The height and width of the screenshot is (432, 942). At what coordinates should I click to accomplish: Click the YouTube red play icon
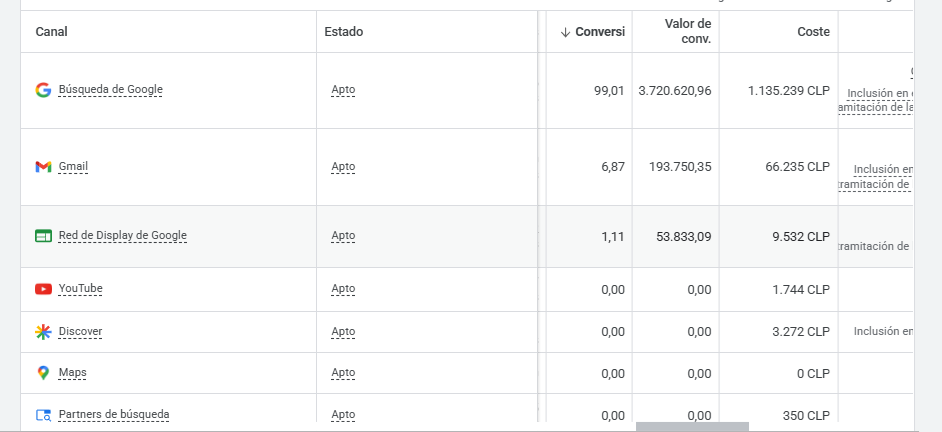pyautogui.click(x=43, y=289)
